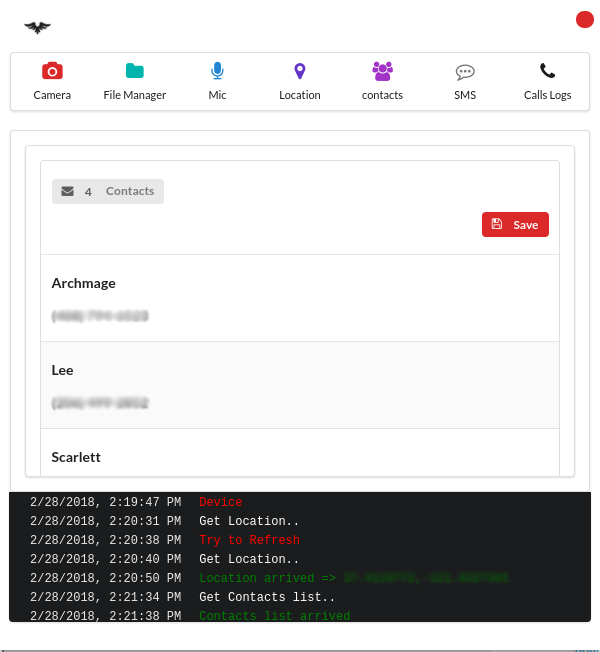This screenshot has width=600, height=652.
Task: Click the SMS speech bubble icon
Action: 464,72
